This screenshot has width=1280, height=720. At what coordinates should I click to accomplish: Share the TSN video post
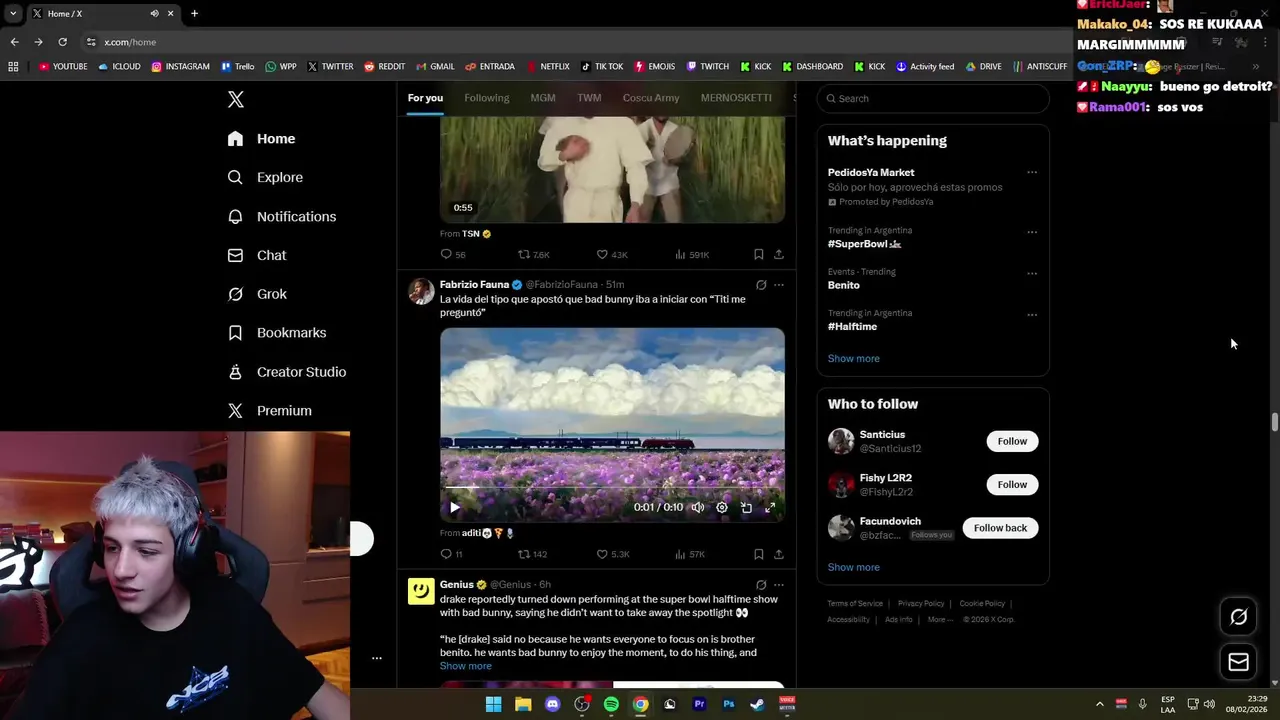778,254
